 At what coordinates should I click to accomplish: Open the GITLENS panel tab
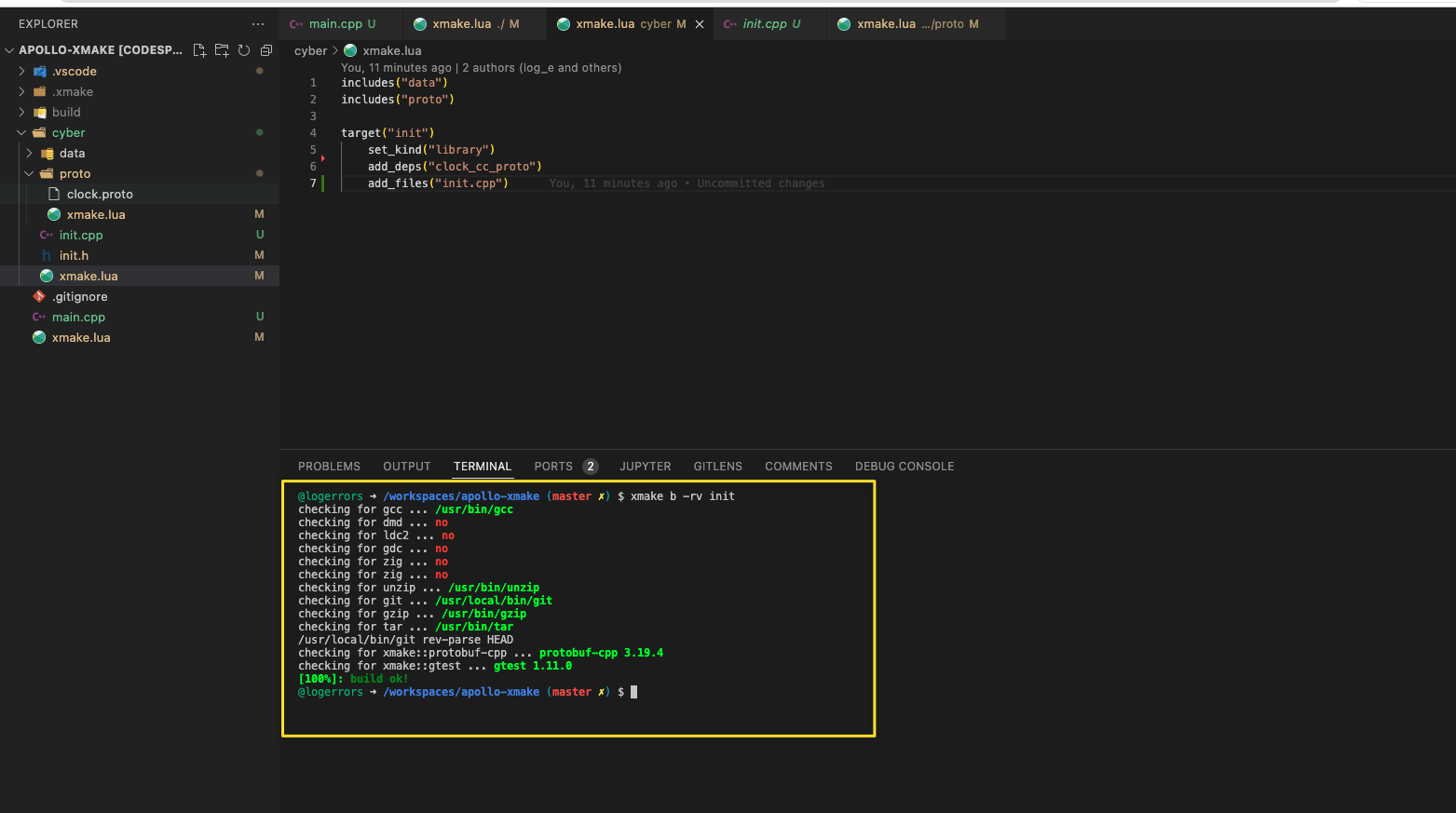(x=718, y=467)
